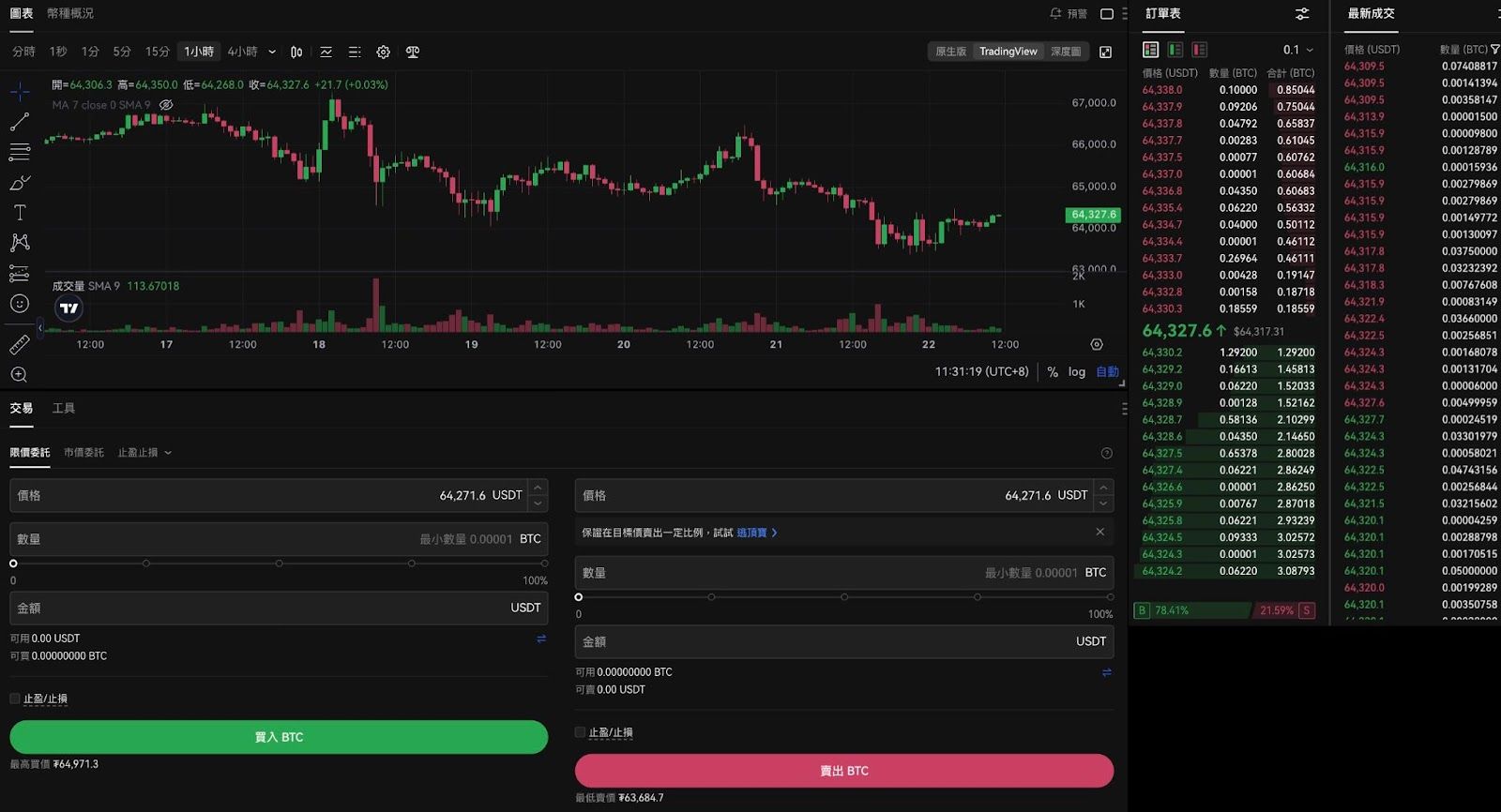Open order book settings sliders icon
Screen dimensions: 1501x812
click(1302, 14)
